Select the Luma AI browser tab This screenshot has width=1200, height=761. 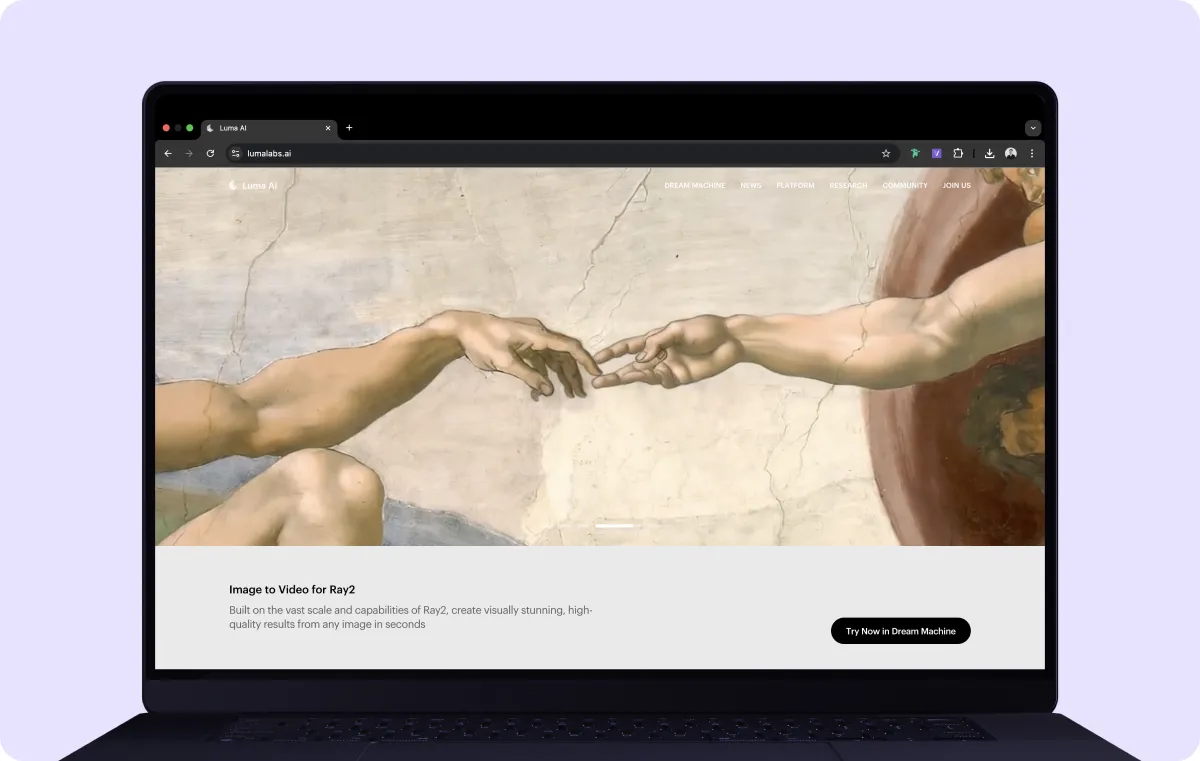[268, 128]
